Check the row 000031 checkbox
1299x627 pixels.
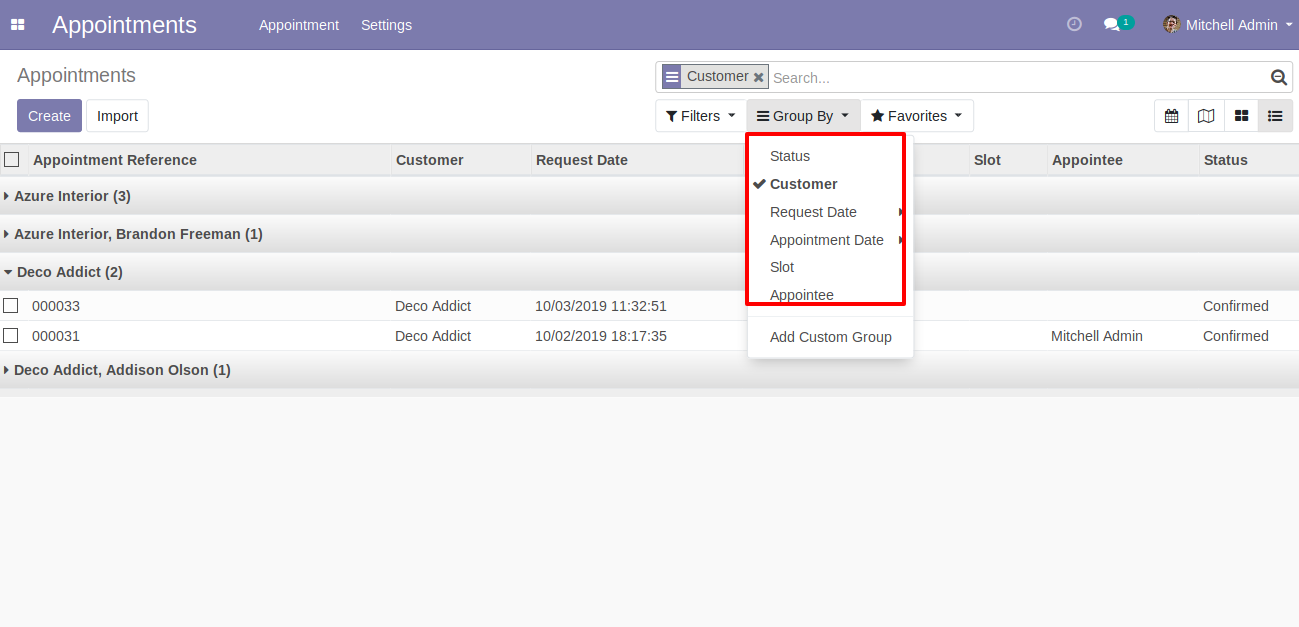tap(10, 336)
